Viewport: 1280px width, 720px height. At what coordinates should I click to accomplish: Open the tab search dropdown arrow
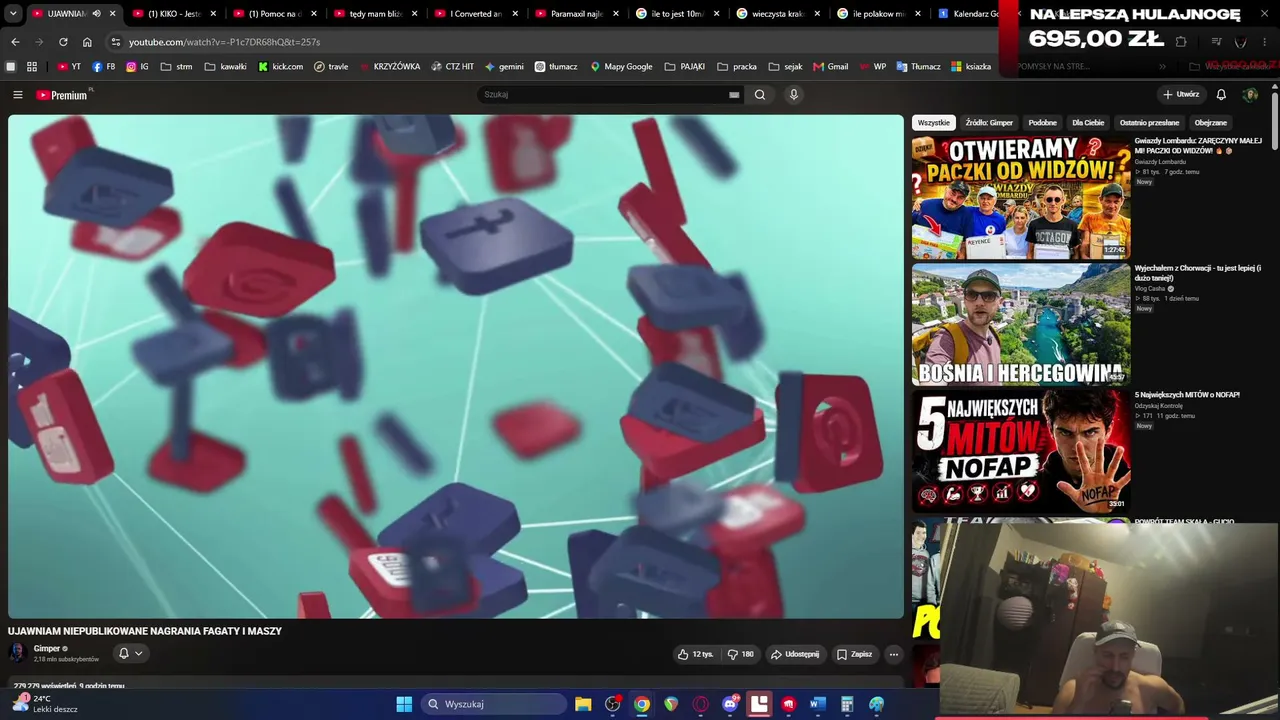13,14
